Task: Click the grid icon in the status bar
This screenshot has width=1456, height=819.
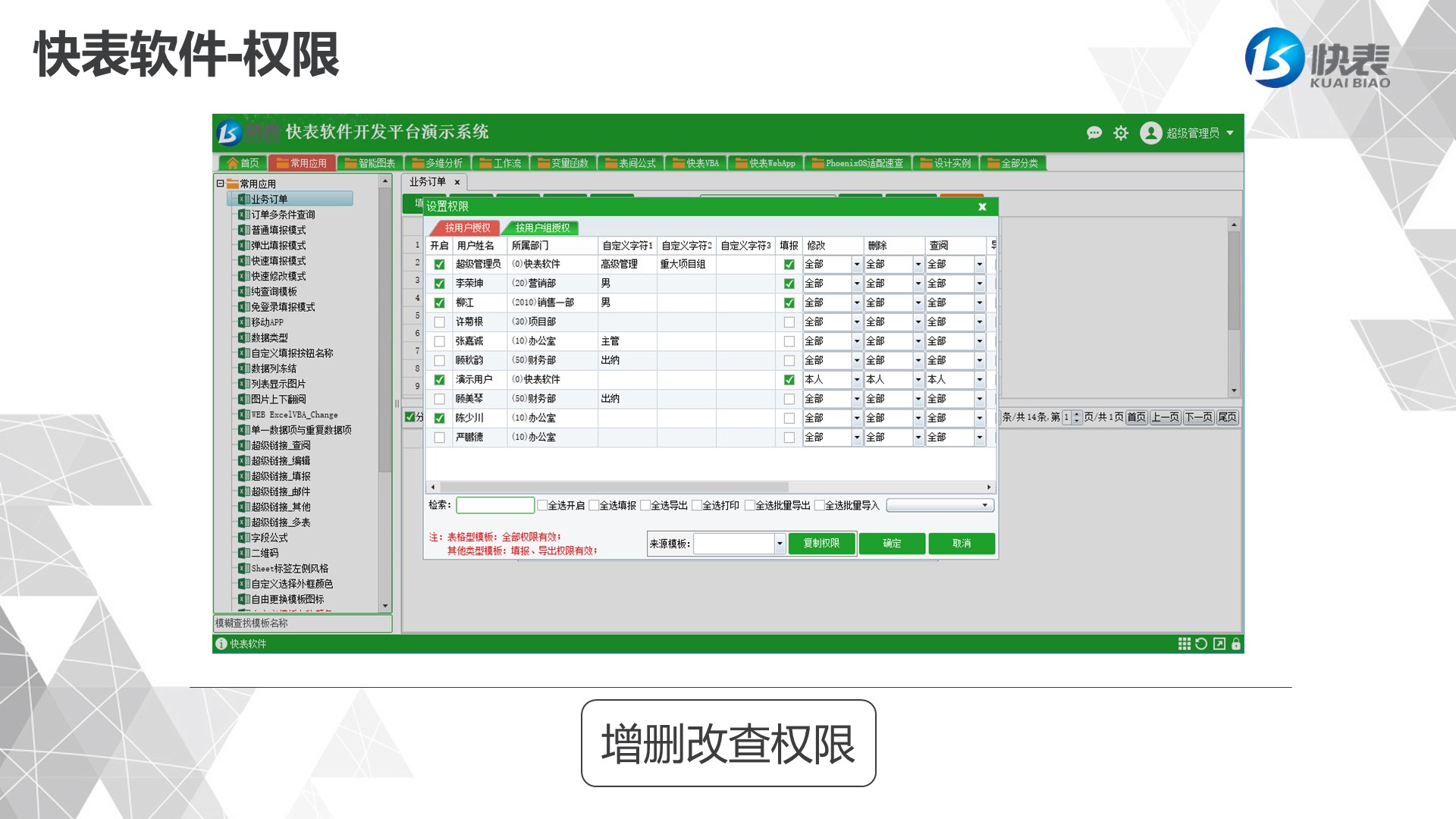Action: [x=1184, y=644]
